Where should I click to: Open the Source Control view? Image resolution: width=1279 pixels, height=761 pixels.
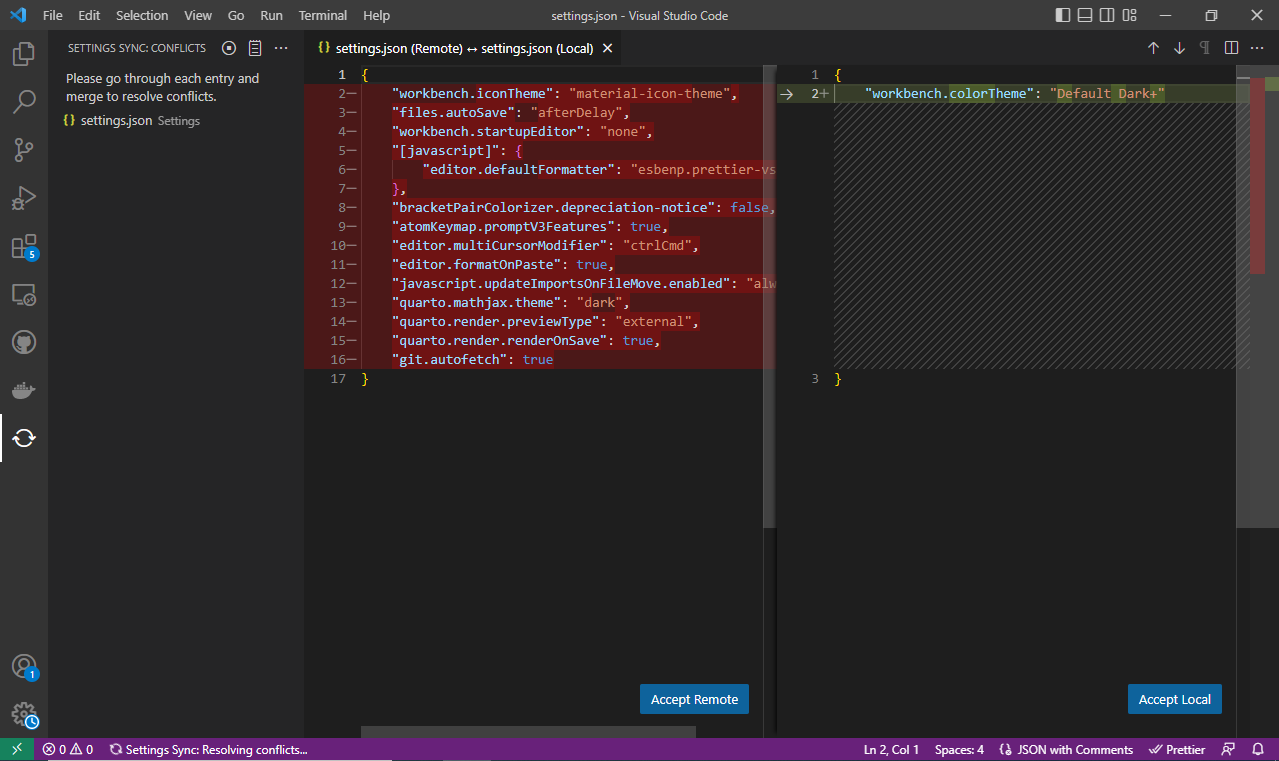point(24,150)
